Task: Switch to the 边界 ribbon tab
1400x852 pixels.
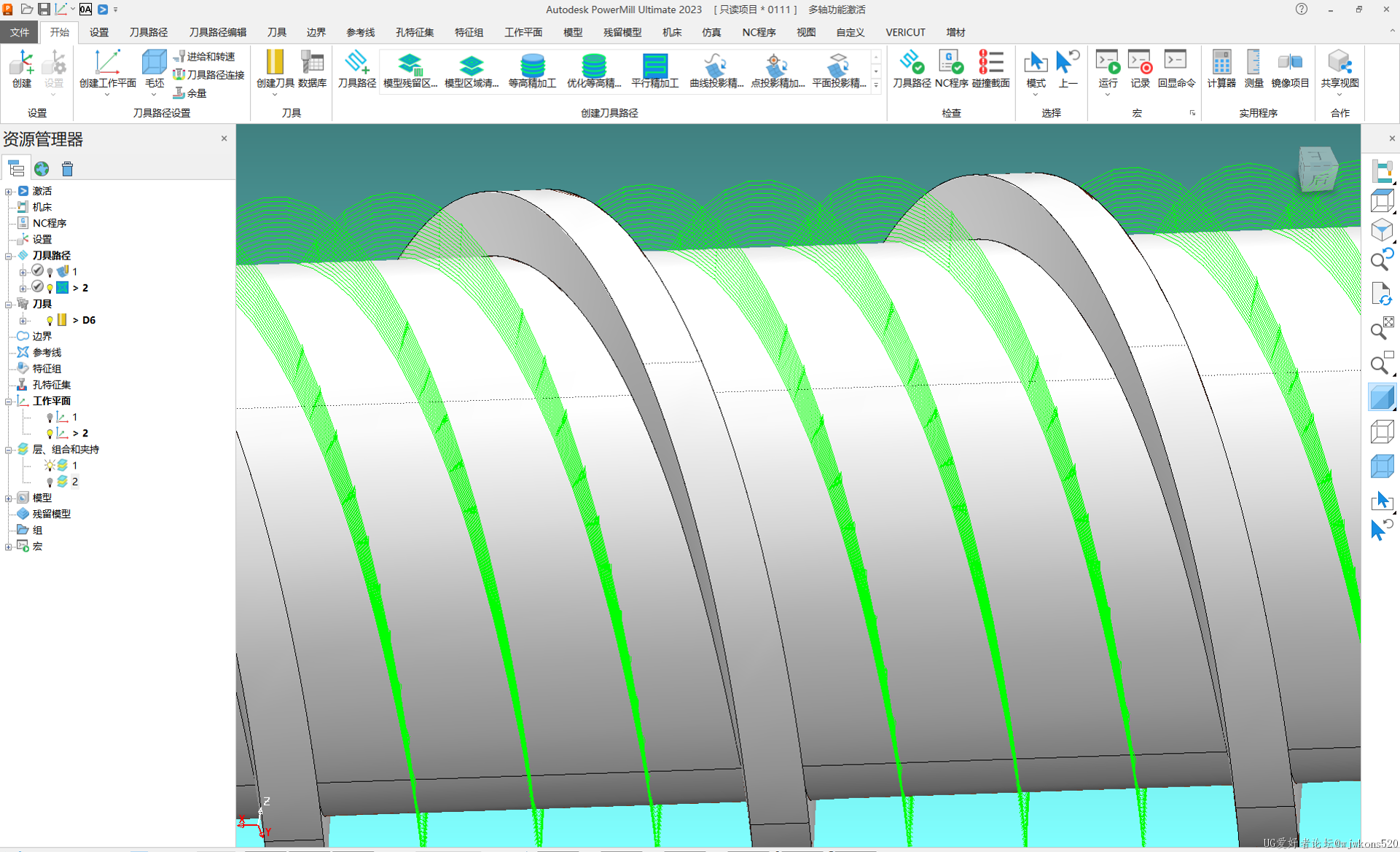Action: [x=316, y=32]
